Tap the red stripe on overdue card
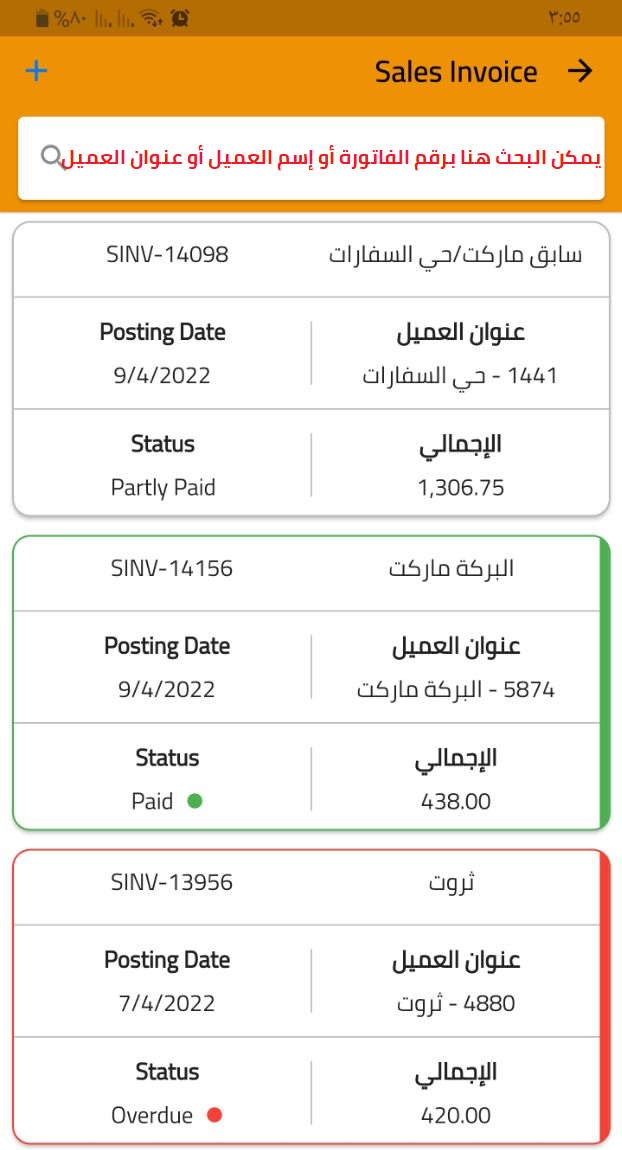622x1150 pixels. coord(604,996)
